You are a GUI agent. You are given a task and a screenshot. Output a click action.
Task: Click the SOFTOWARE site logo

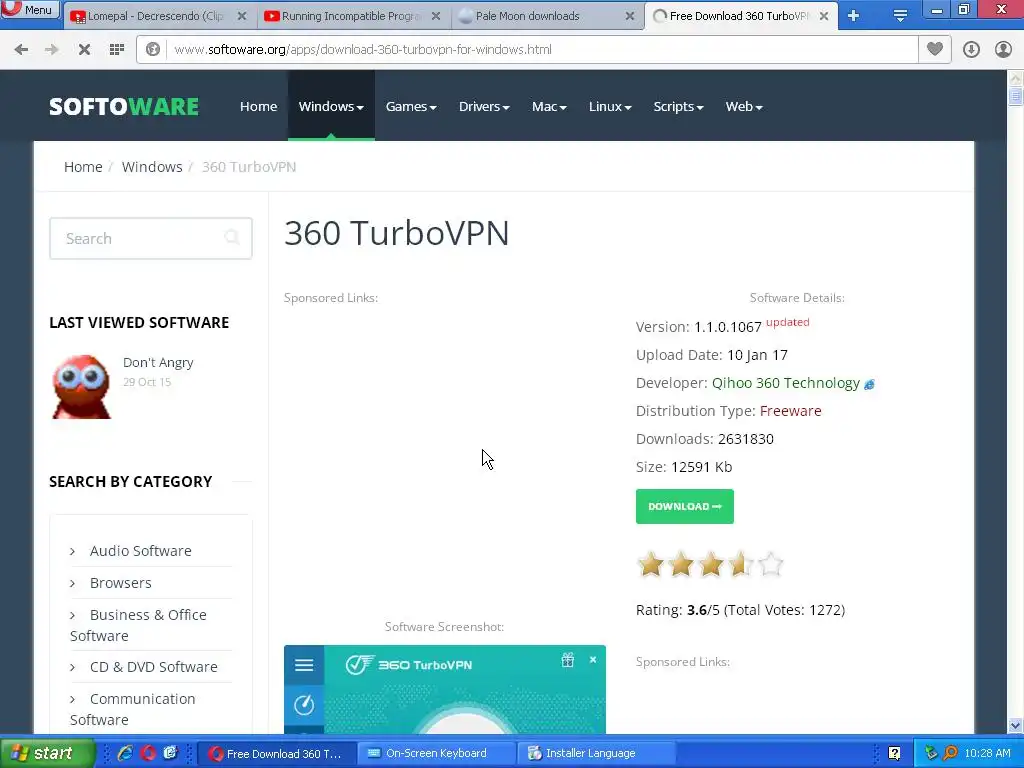click(x=124, y=106)
